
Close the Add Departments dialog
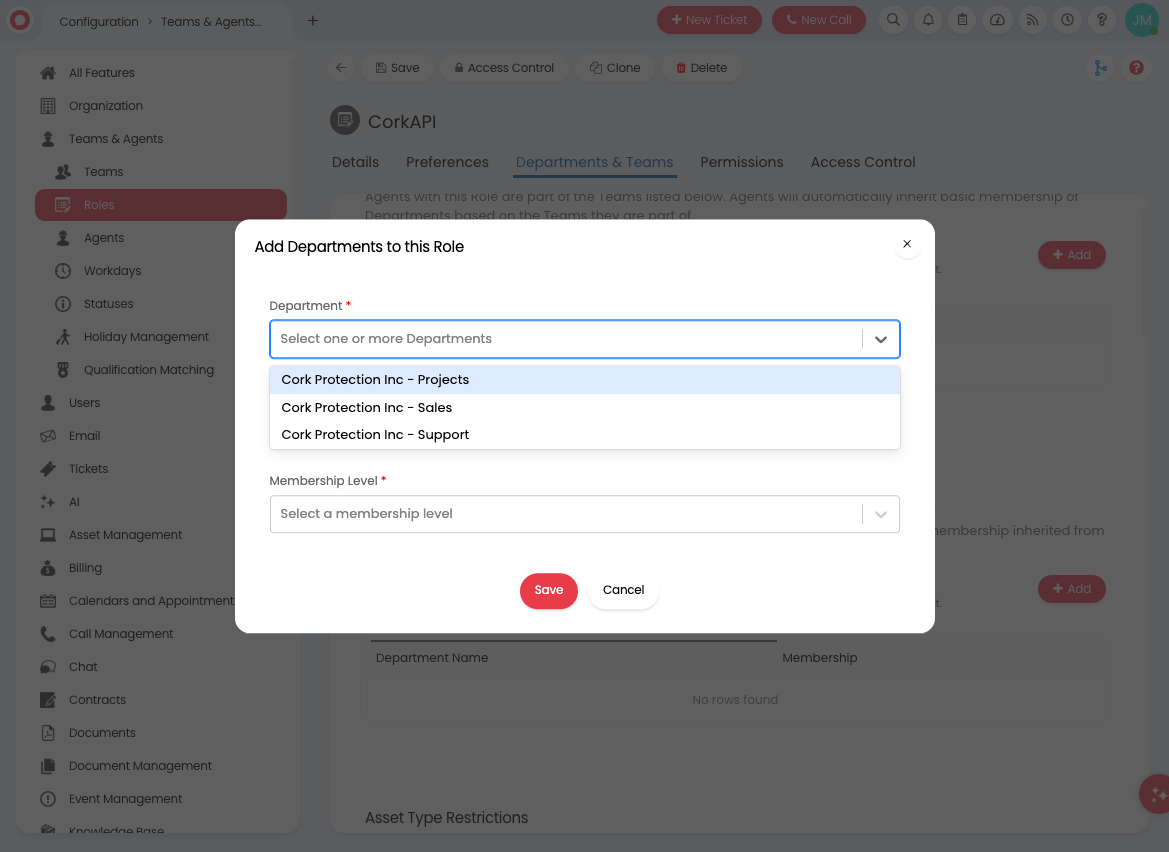907,244
